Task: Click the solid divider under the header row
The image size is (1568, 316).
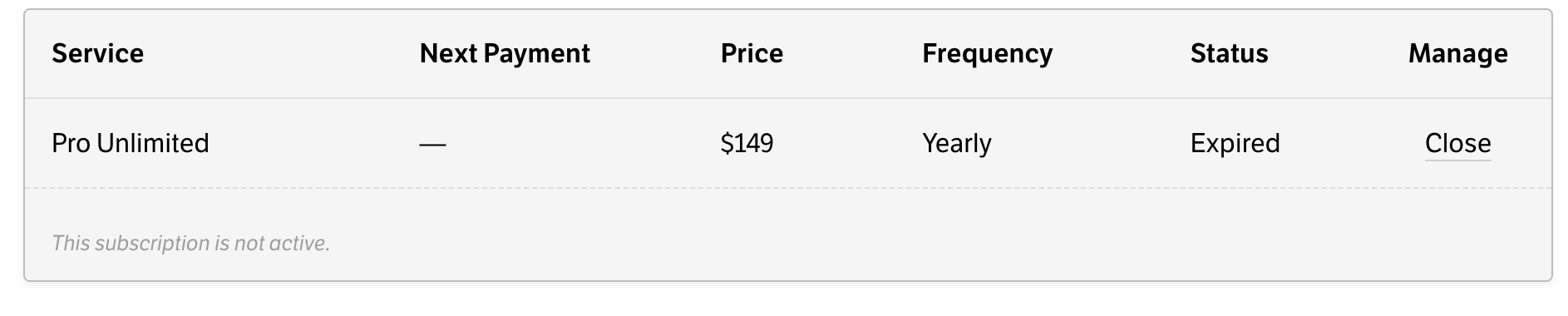Action: (x=787, y=98)
